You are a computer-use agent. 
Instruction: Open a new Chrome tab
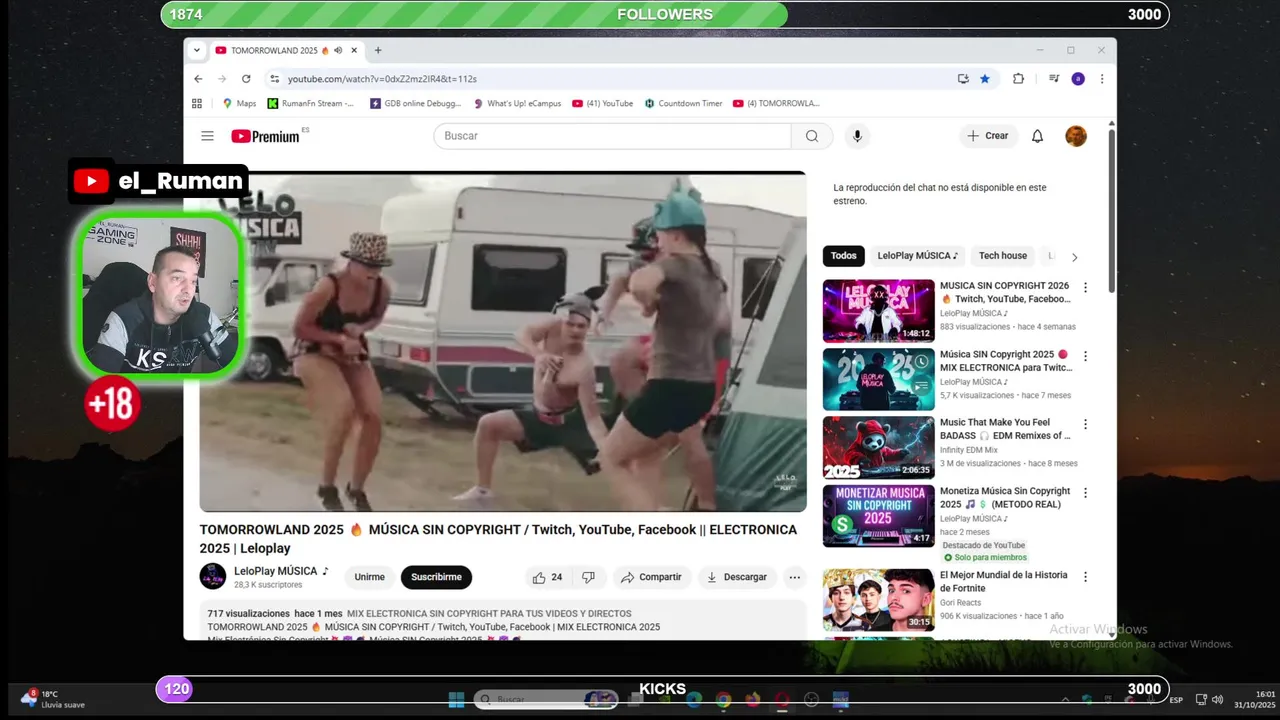tap(378, 50)
